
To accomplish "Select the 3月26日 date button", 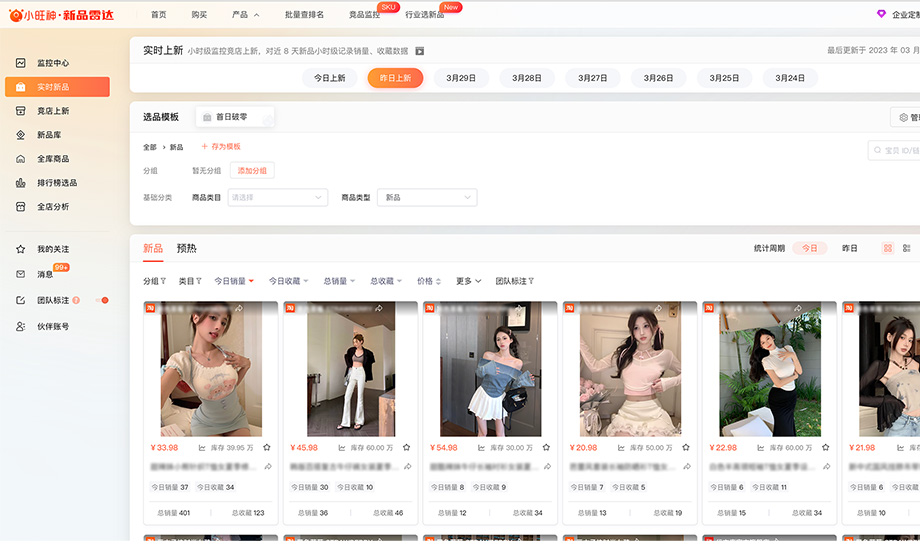I will [x=658, y=78].
